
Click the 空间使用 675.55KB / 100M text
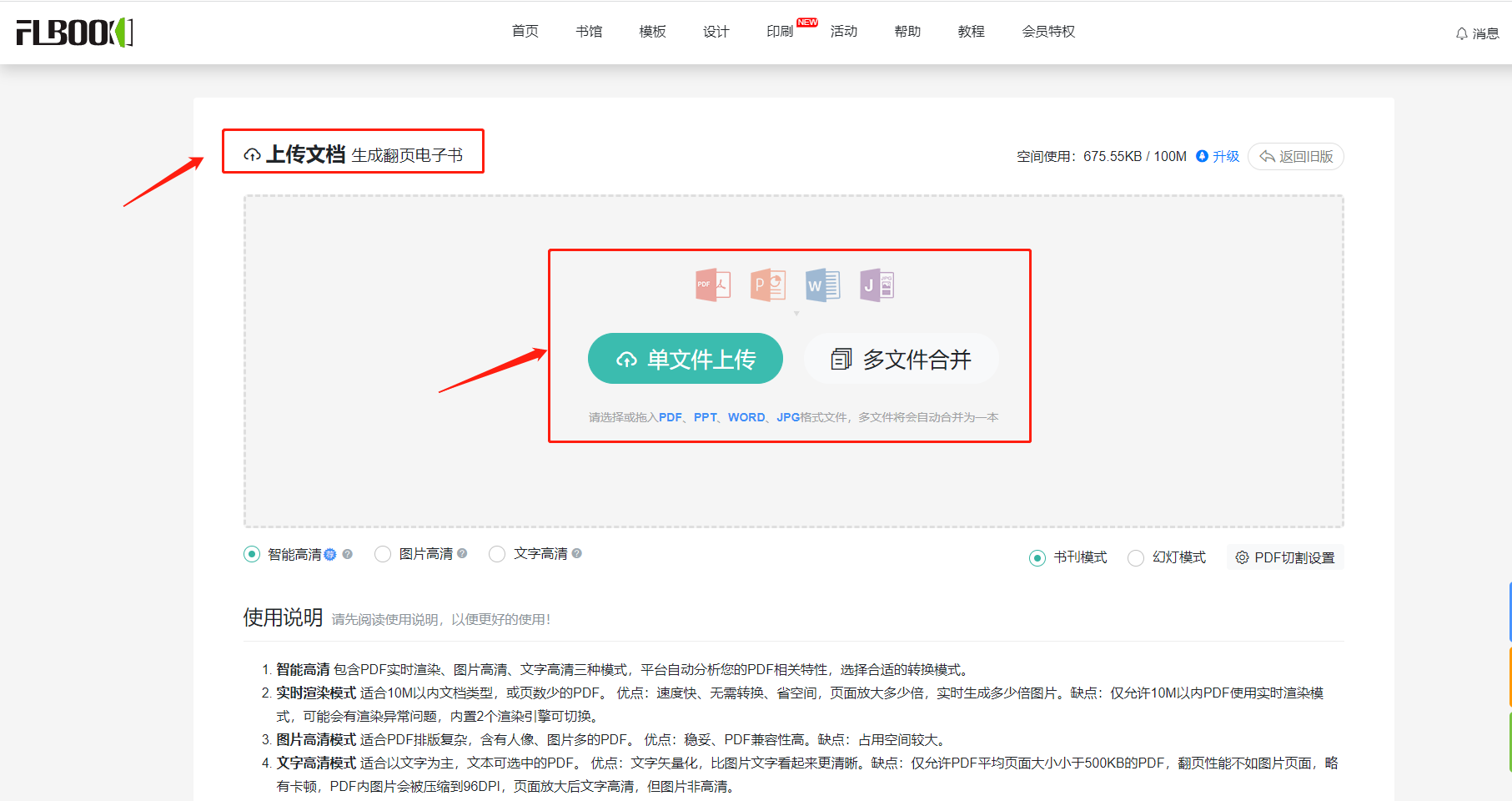(x=1102, y=156)
